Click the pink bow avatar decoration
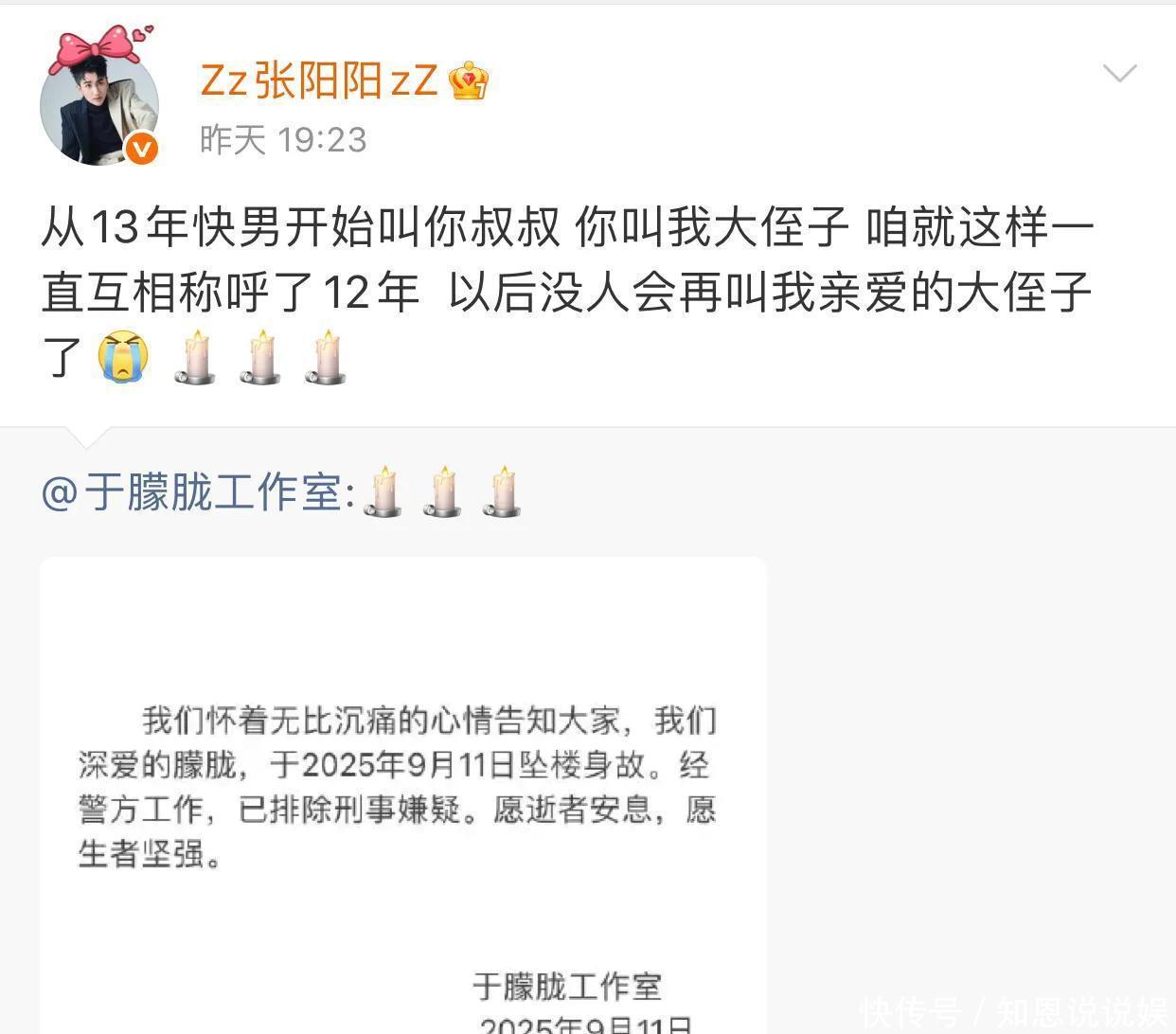Screen dimensions: 1176x1034 point(101,47)
